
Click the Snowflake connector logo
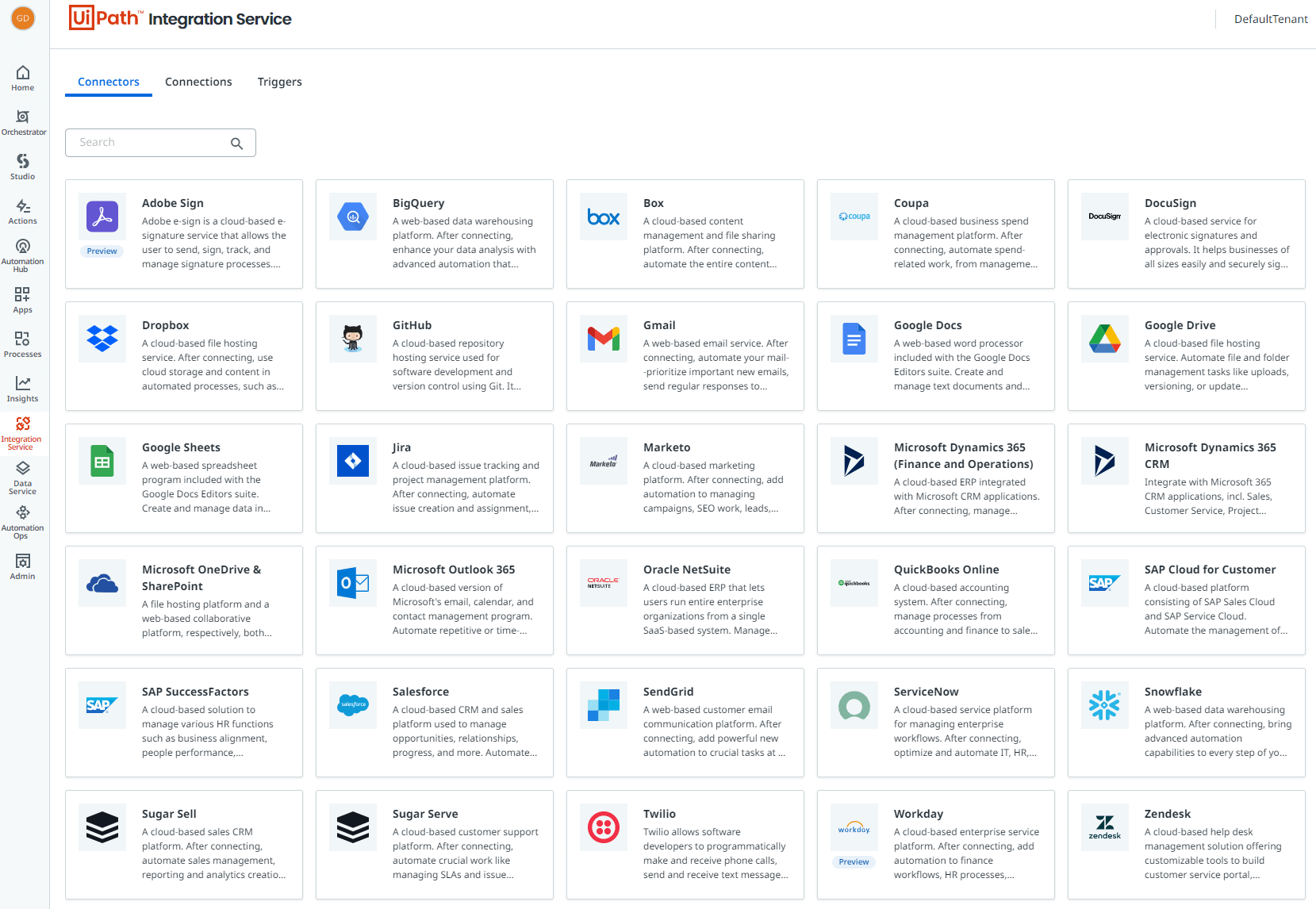point(1105,705)
